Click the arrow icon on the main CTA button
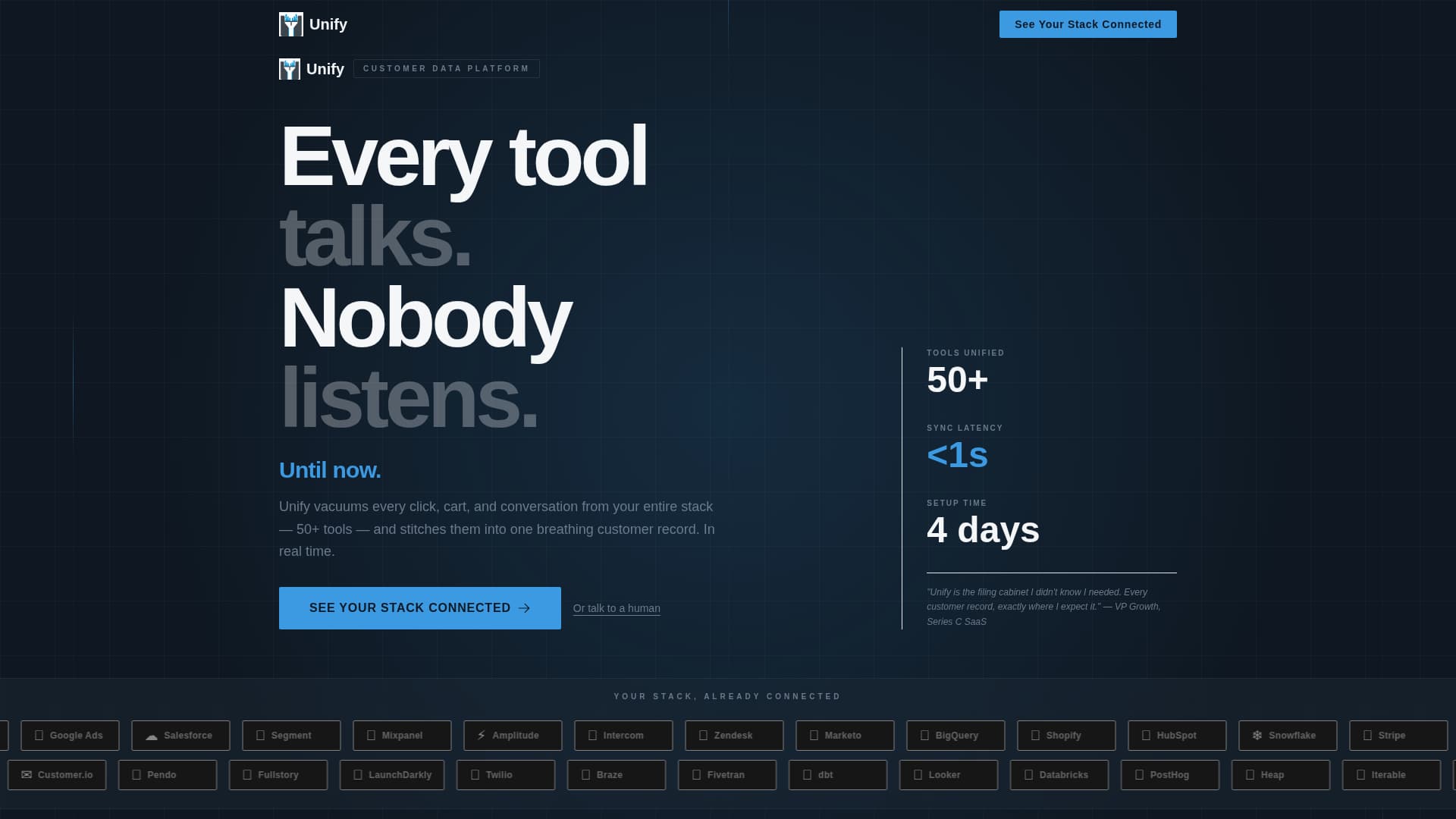This screenshot has width=1456, height=819. click(524, 608)
